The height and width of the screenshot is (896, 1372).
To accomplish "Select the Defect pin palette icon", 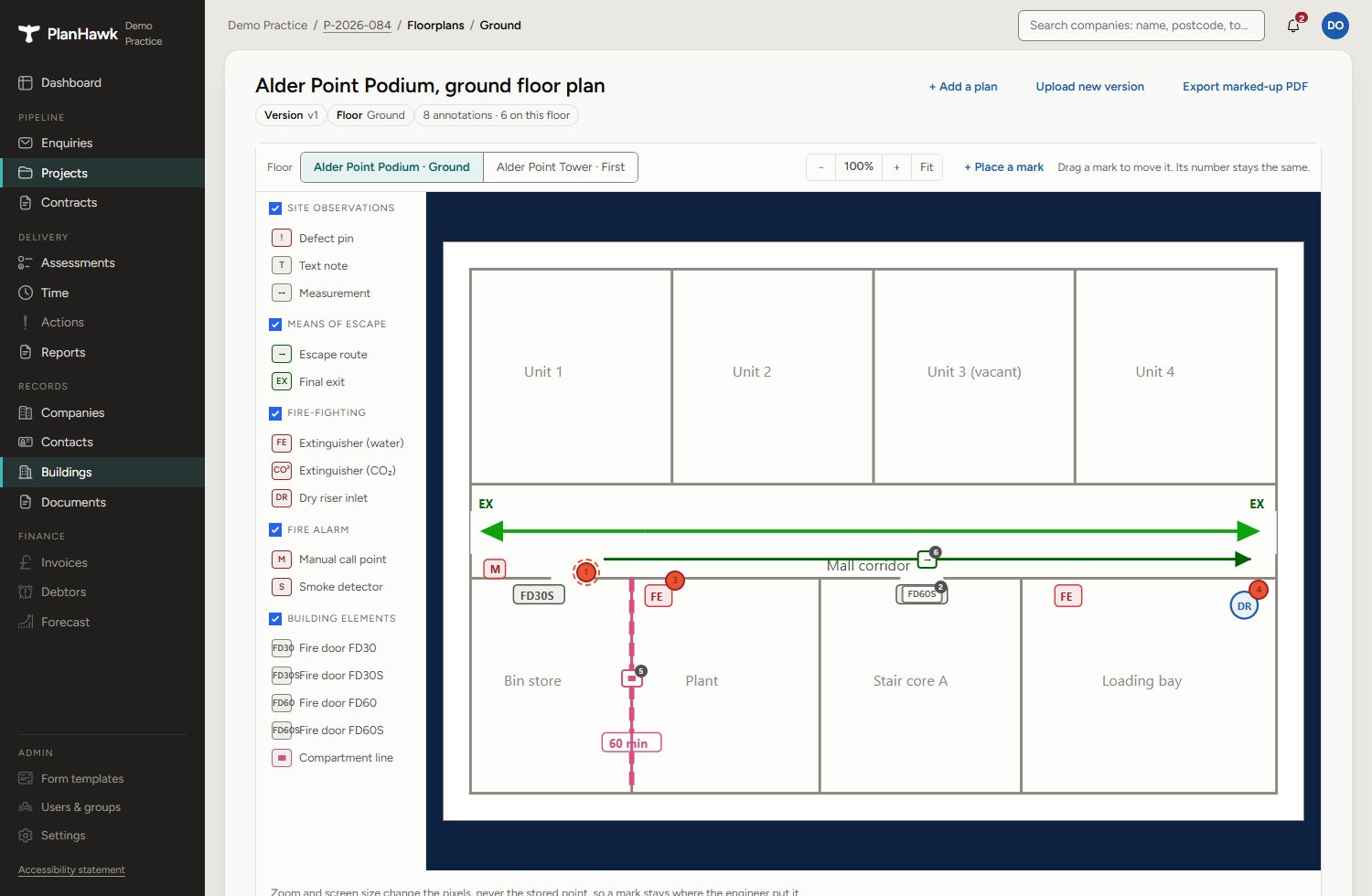I will [x=282, y=238].
